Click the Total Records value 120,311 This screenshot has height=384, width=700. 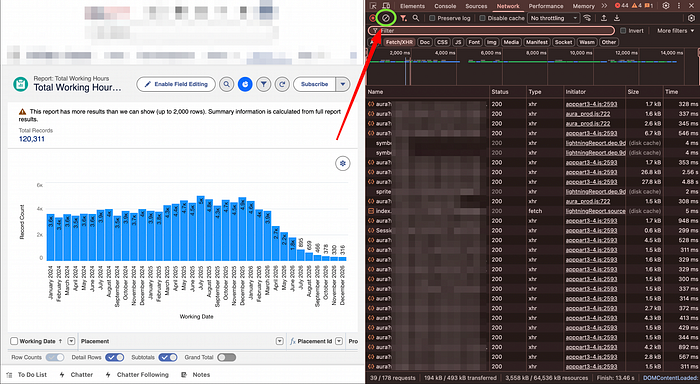tap(32, 139)
